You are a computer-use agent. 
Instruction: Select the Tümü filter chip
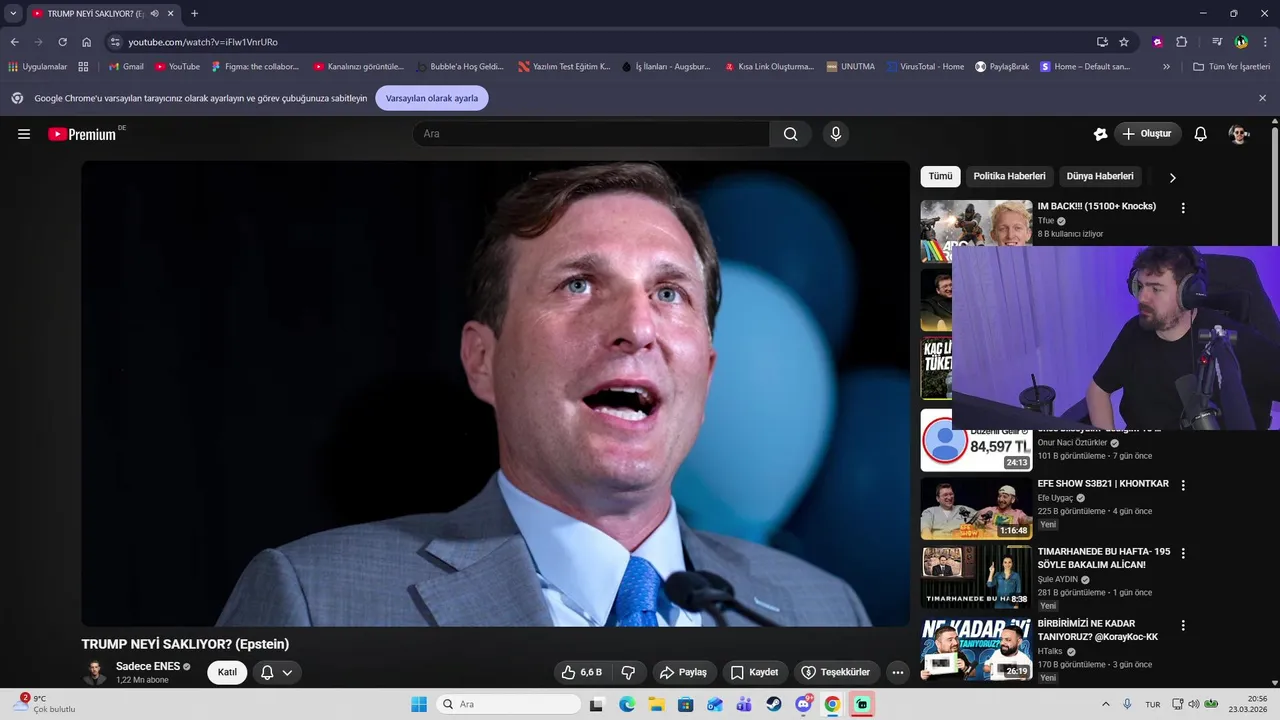[x=940, y=176]
